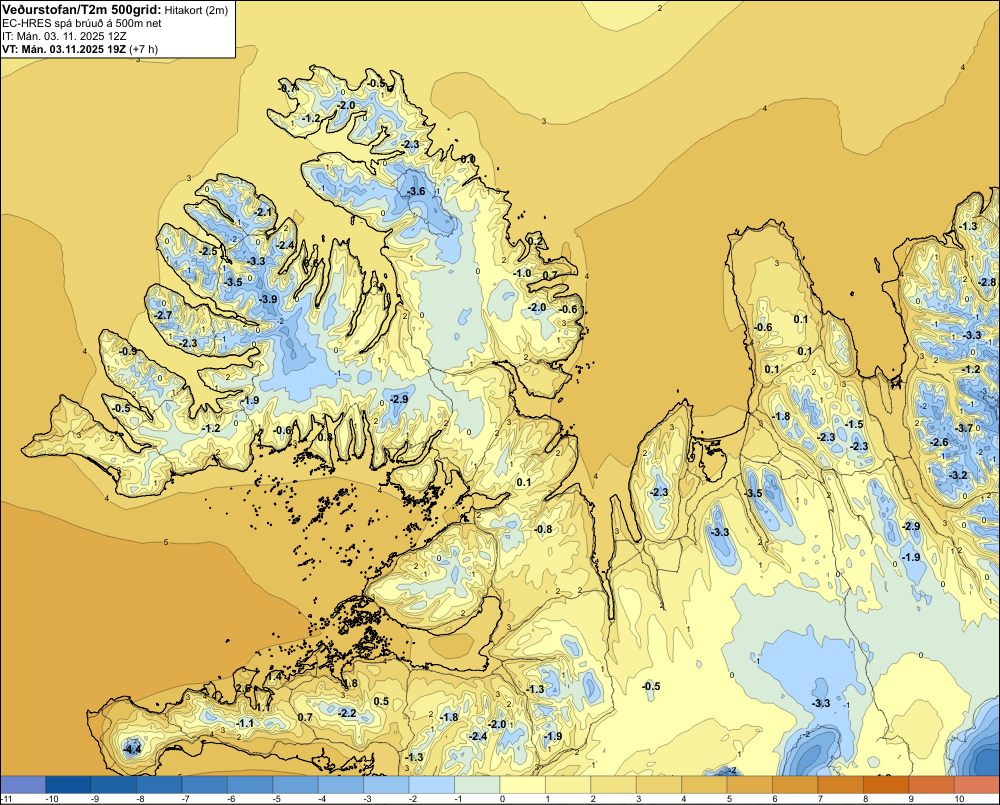1000x805 pixels.
Task: Select the scale swatch between -6 and -5
Action: [250, 784]
